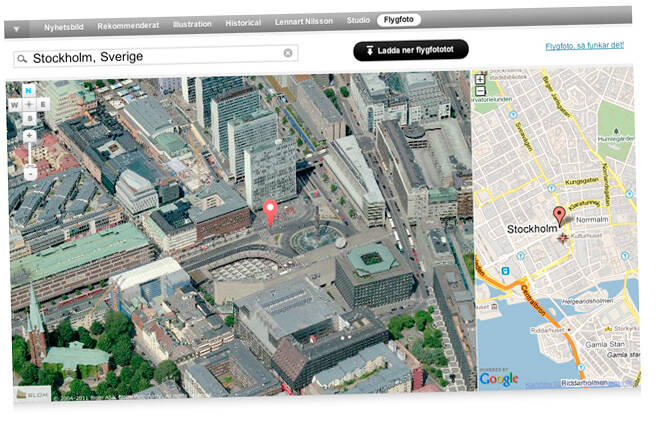Open the 'Flygfoto, så funkar det!' link

(x=585, y=46)
